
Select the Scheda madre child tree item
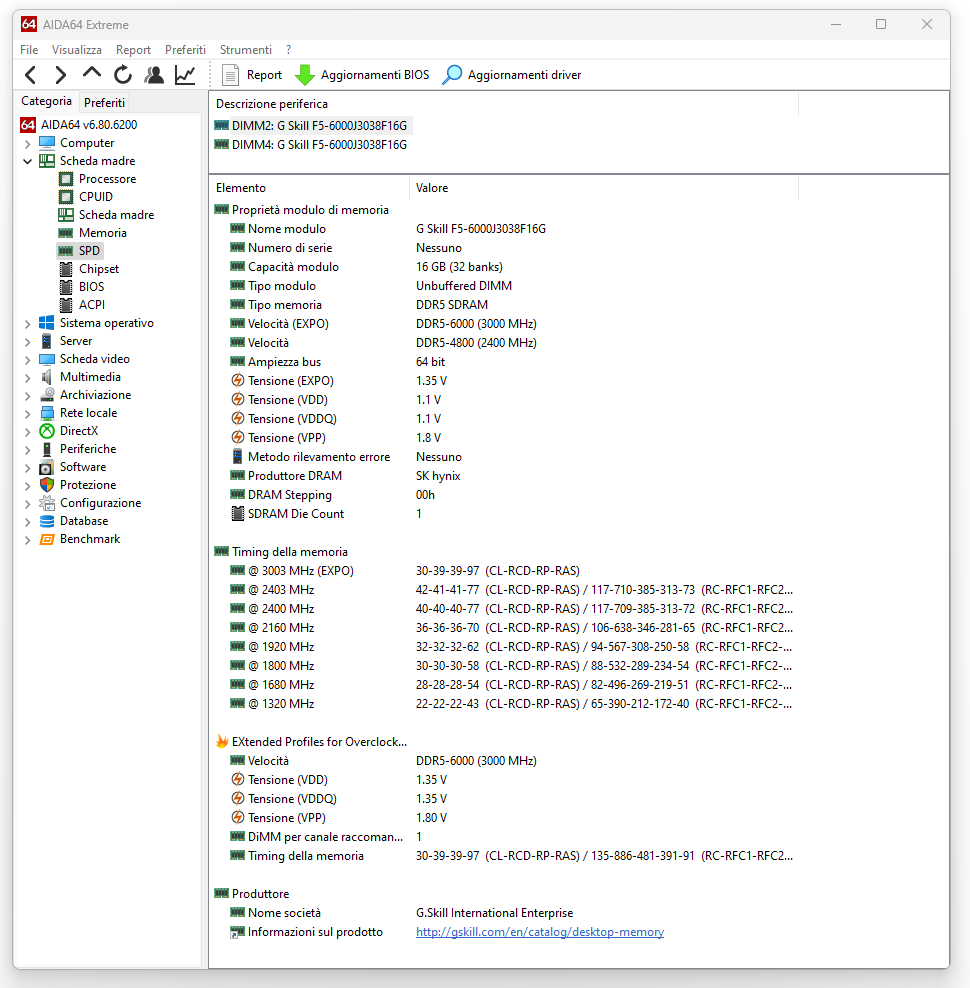tap(116, 215)
